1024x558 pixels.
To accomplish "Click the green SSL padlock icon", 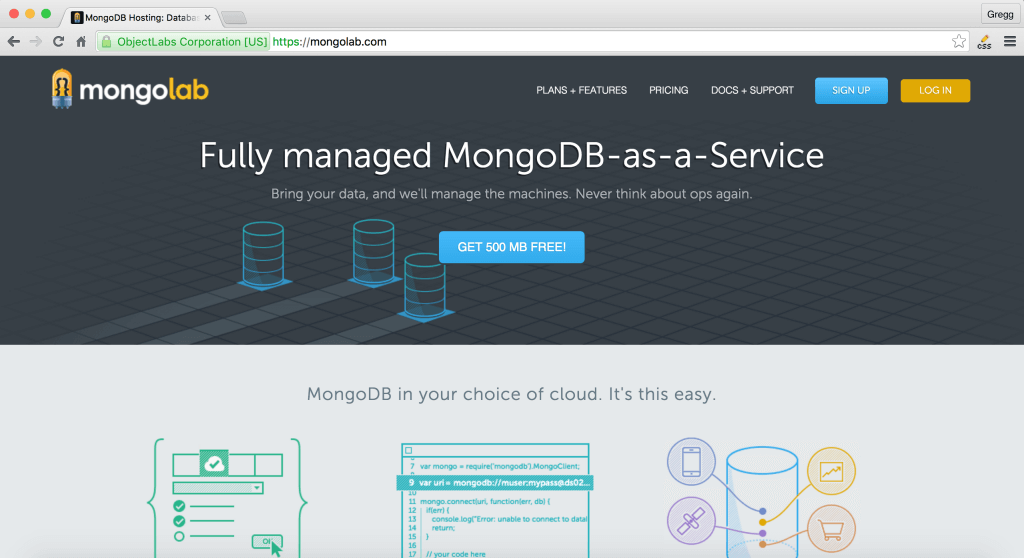I will tap(106, 42).
